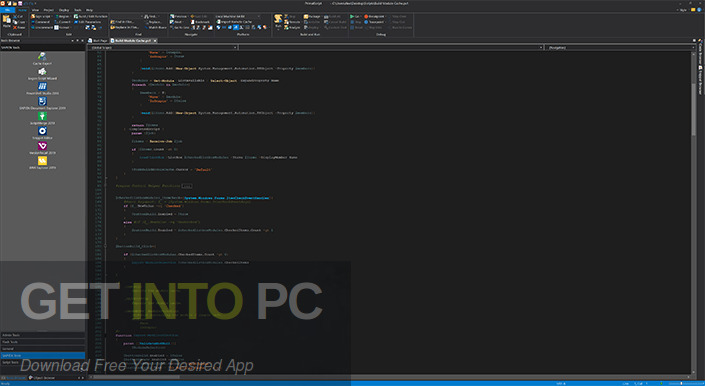The height and width of the screenshot is (386, 705).
Task: Click the Analyze button
Action: (x=292, y=27)
